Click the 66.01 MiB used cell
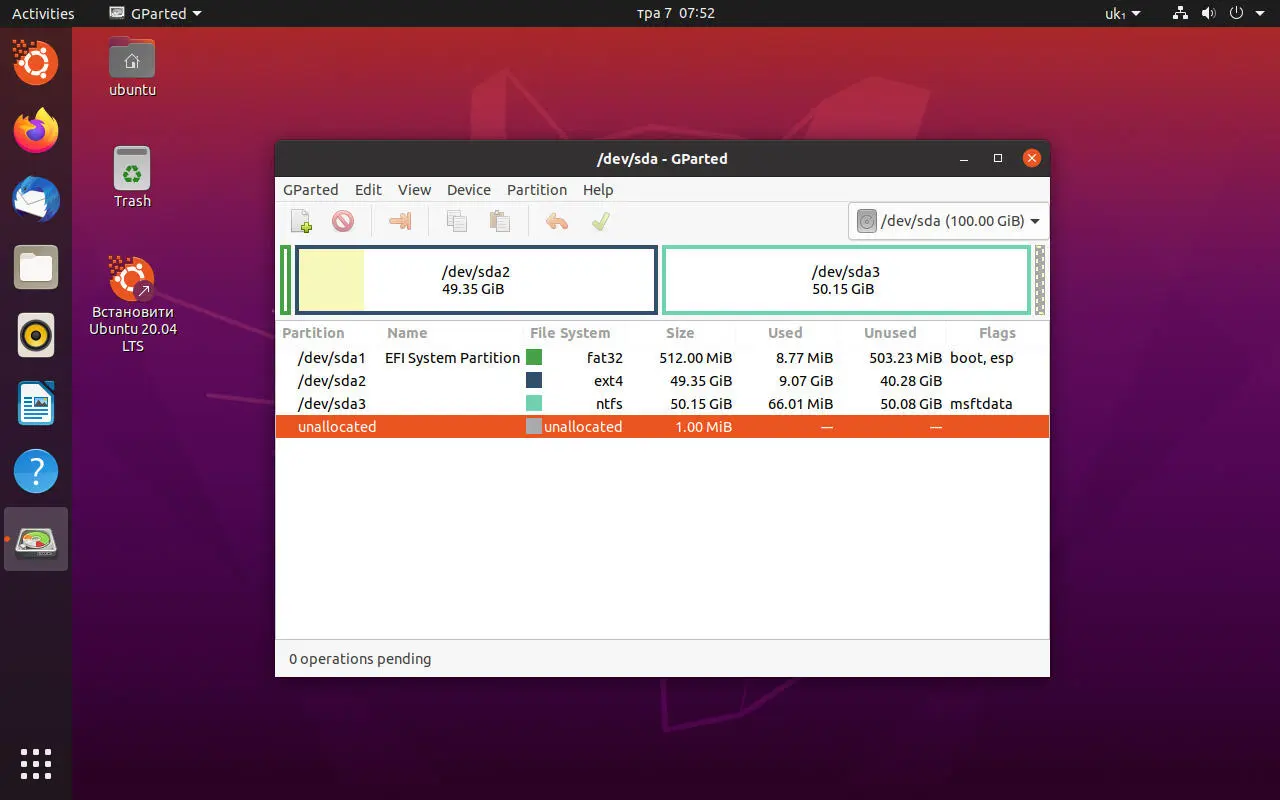 point(801,404)
